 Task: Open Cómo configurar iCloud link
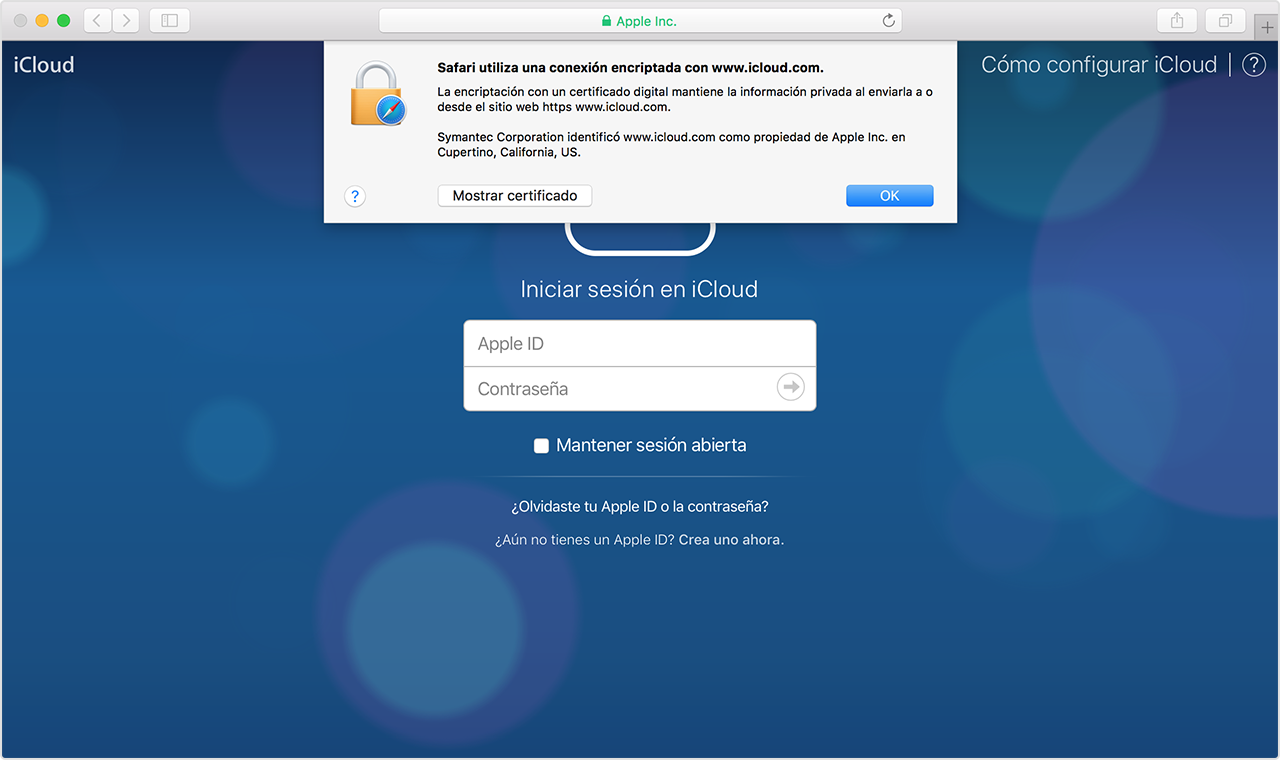1098,65
